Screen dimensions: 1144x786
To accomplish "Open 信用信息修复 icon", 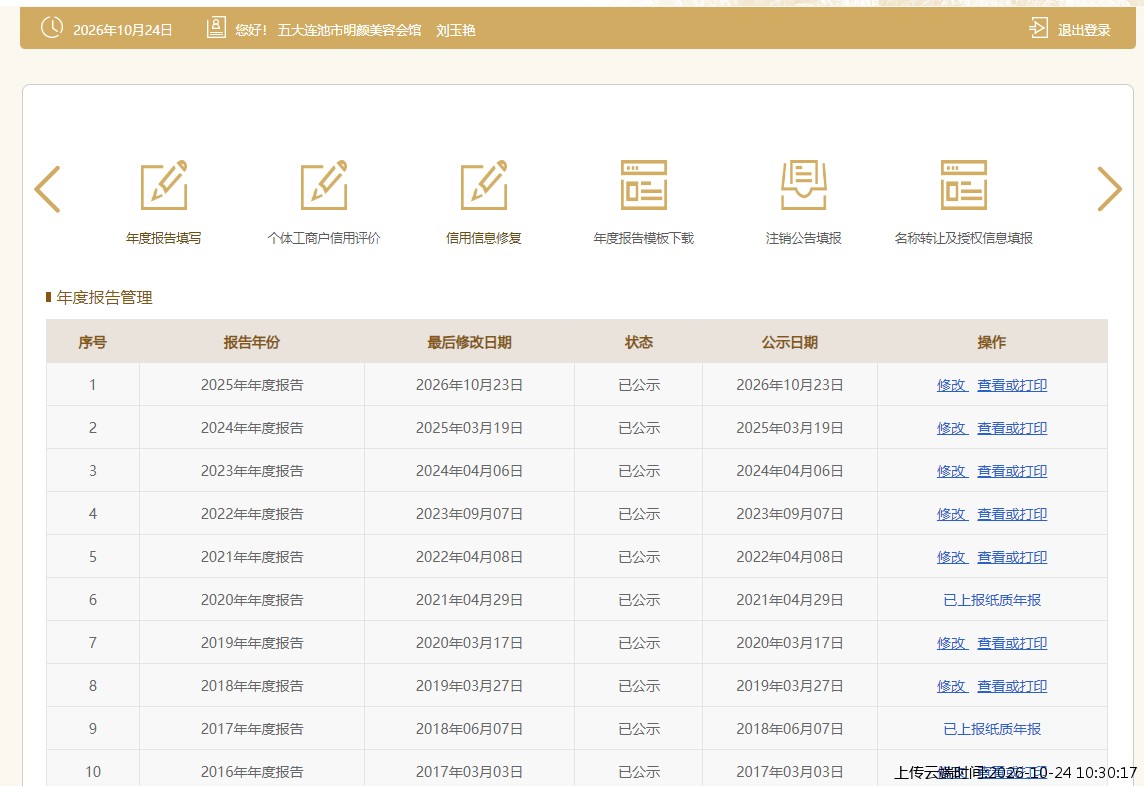I will click(484, 185).
